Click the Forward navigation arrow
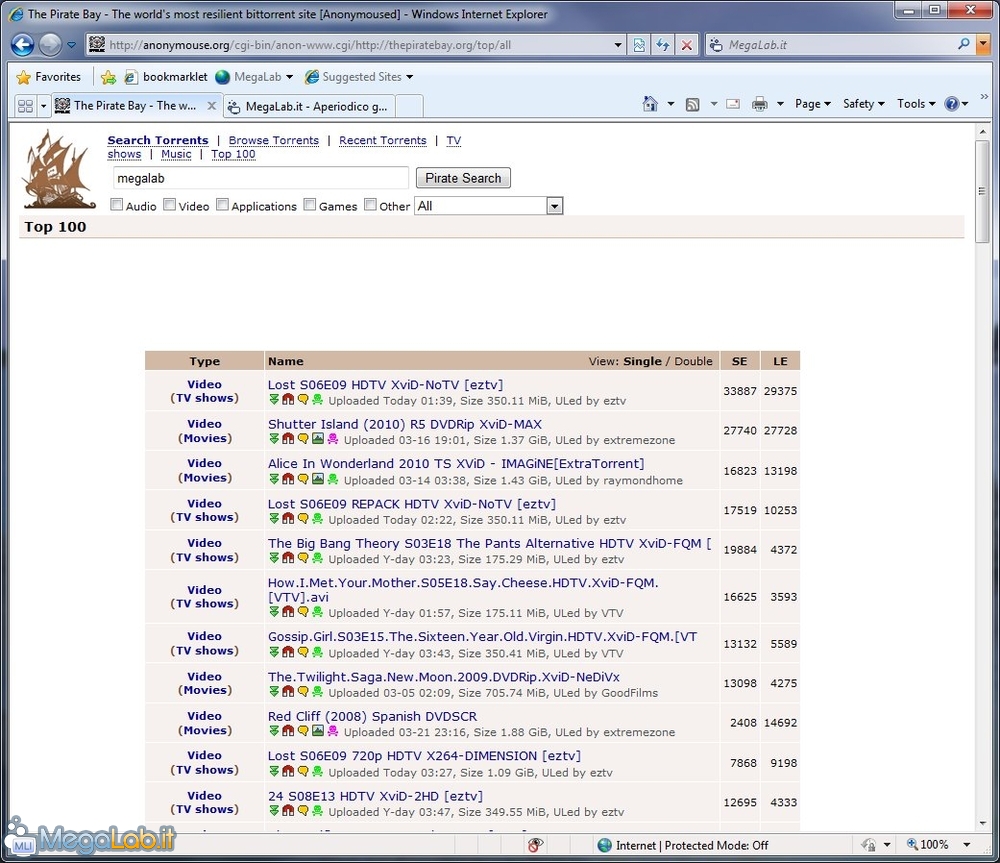The image size is (1000, 863). (x=50, y=45)
